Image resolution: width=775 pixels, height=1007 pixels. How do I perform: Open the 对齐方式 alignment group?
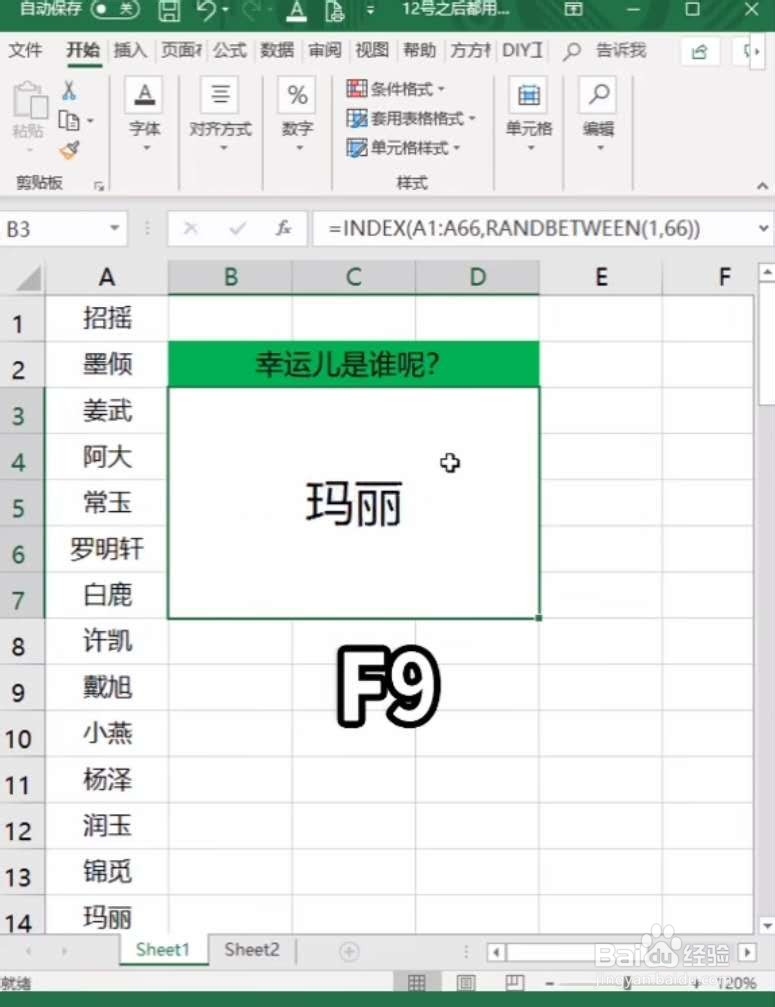[220, 116]
